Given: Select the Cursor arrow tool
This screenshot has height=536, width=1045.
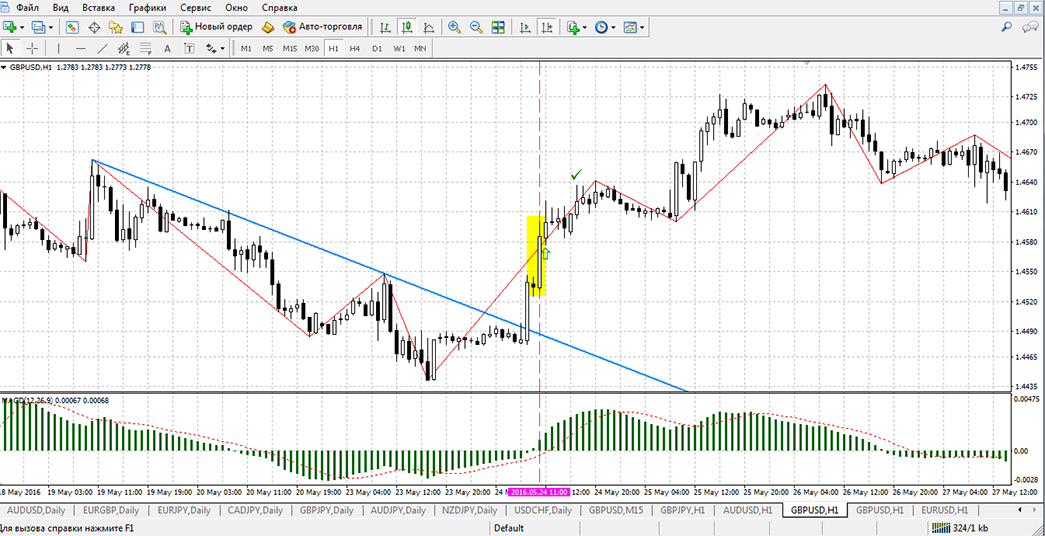Looking at the screenshot, I should [10, 49].
